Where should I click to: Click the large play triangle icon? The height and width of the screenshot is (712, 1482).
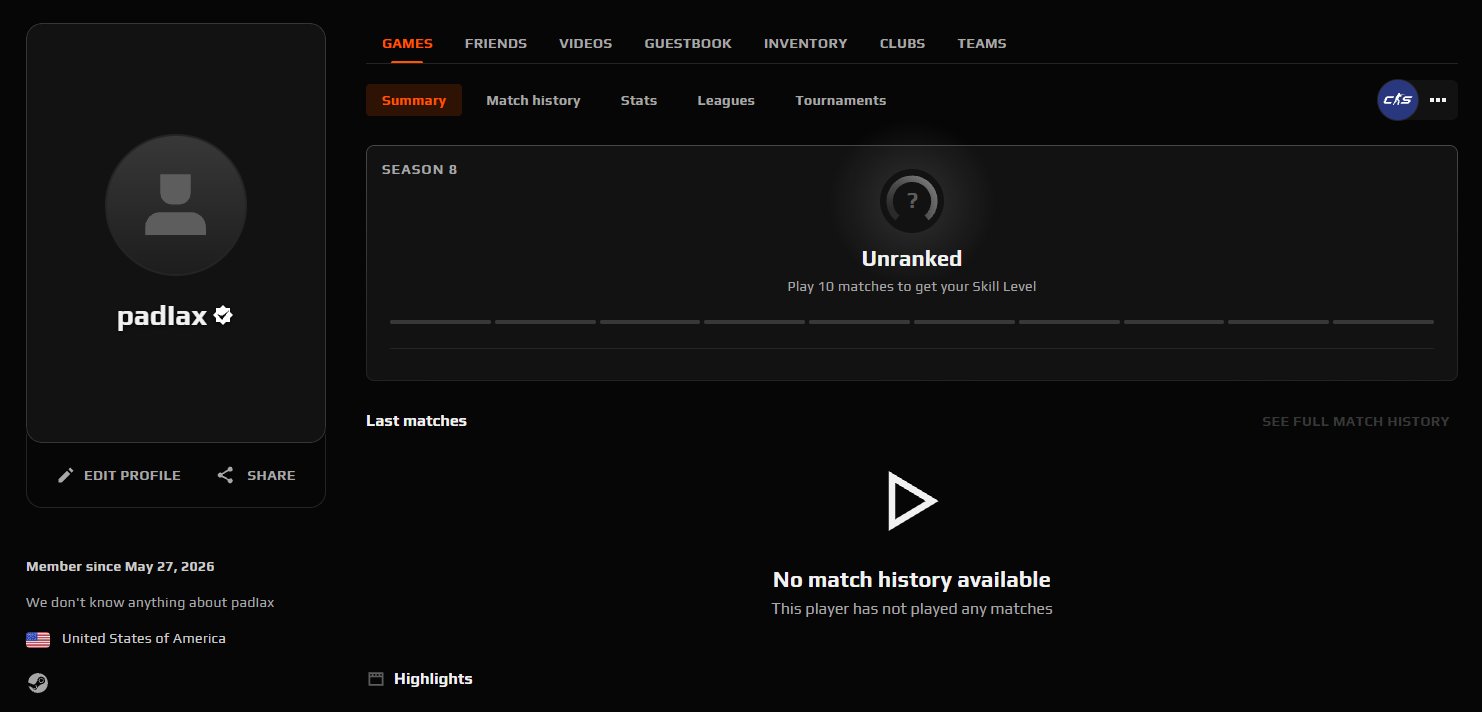pos(911,501)
